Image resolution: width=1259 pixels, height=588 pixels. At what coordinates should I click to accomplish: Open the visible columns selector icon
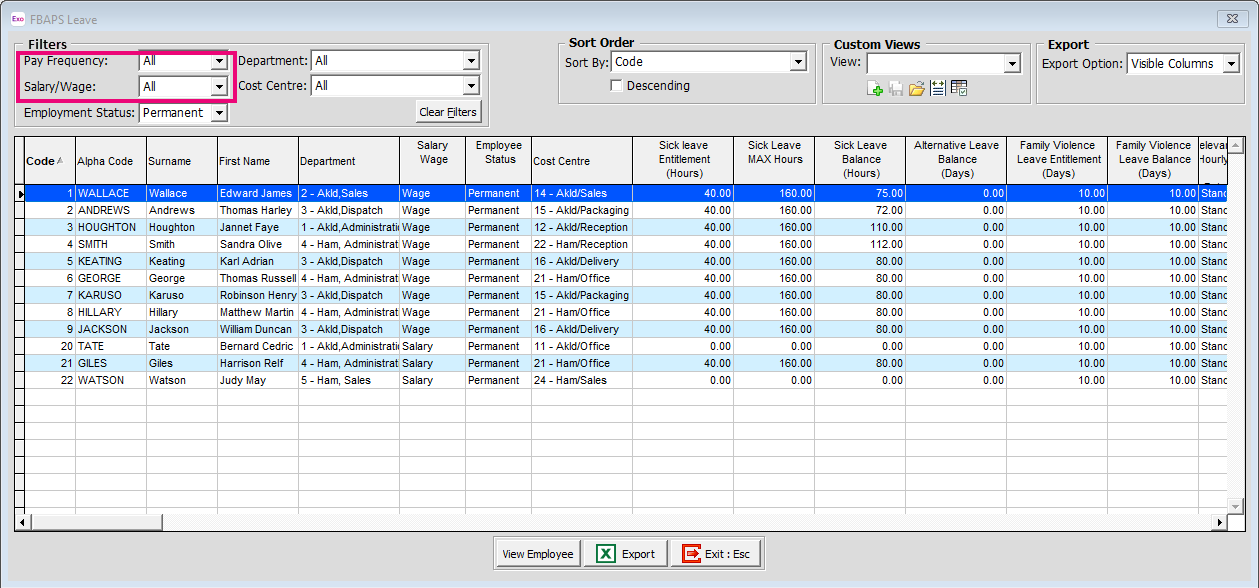958,88
